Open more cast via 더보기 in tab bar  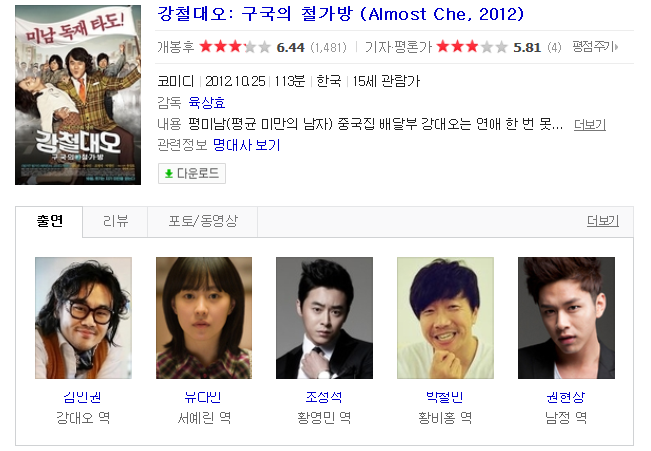pyautogui.click(x=602, y=221)
